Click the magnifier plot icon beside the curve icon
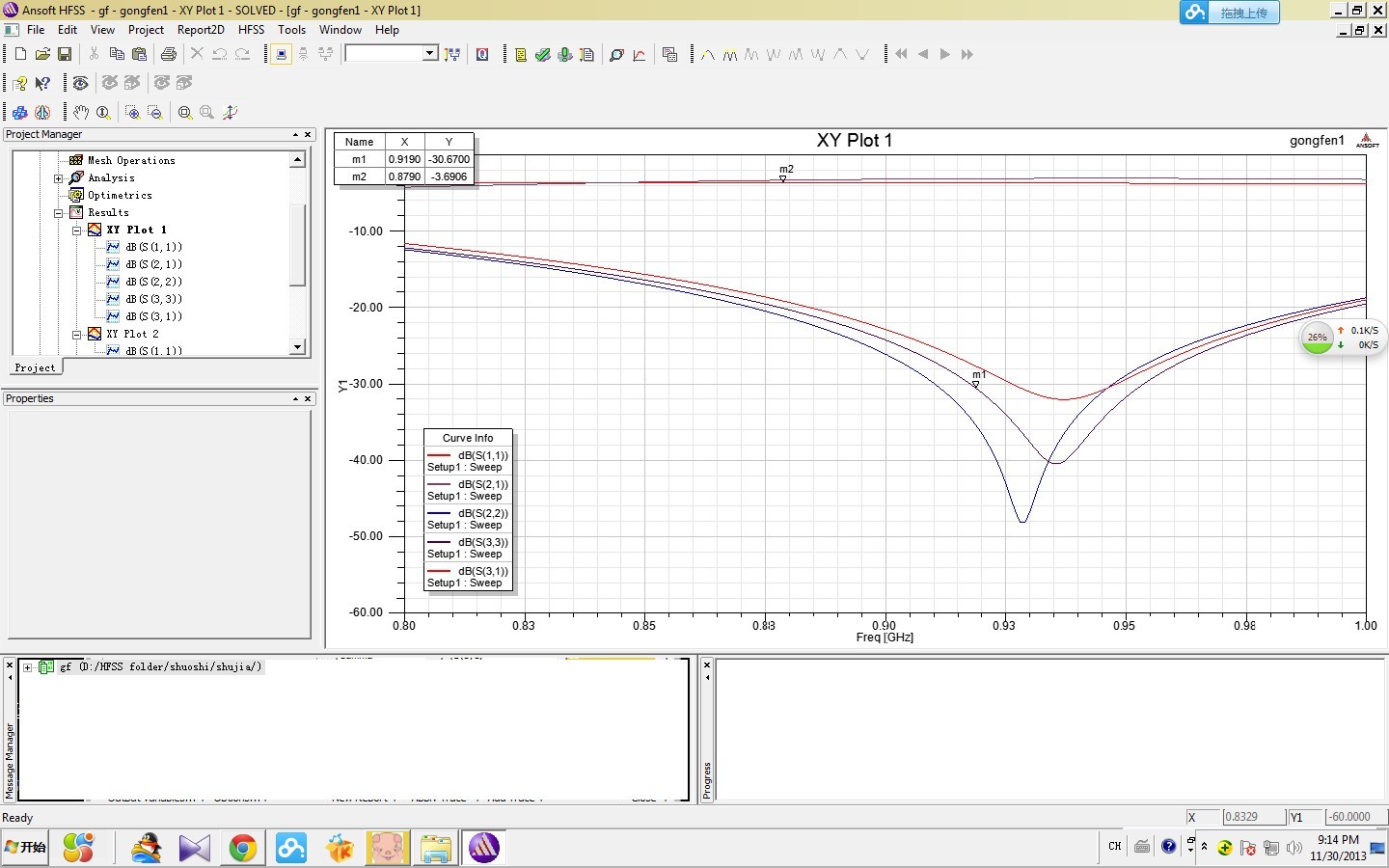The image size is (1389, 868). (617, 54)
